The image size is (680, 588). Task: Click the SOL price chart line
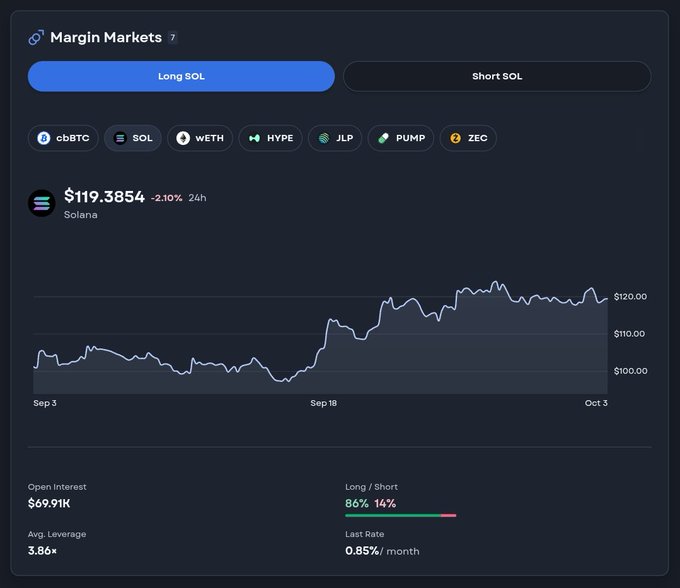pyautogui.click(x=320, y=337)
